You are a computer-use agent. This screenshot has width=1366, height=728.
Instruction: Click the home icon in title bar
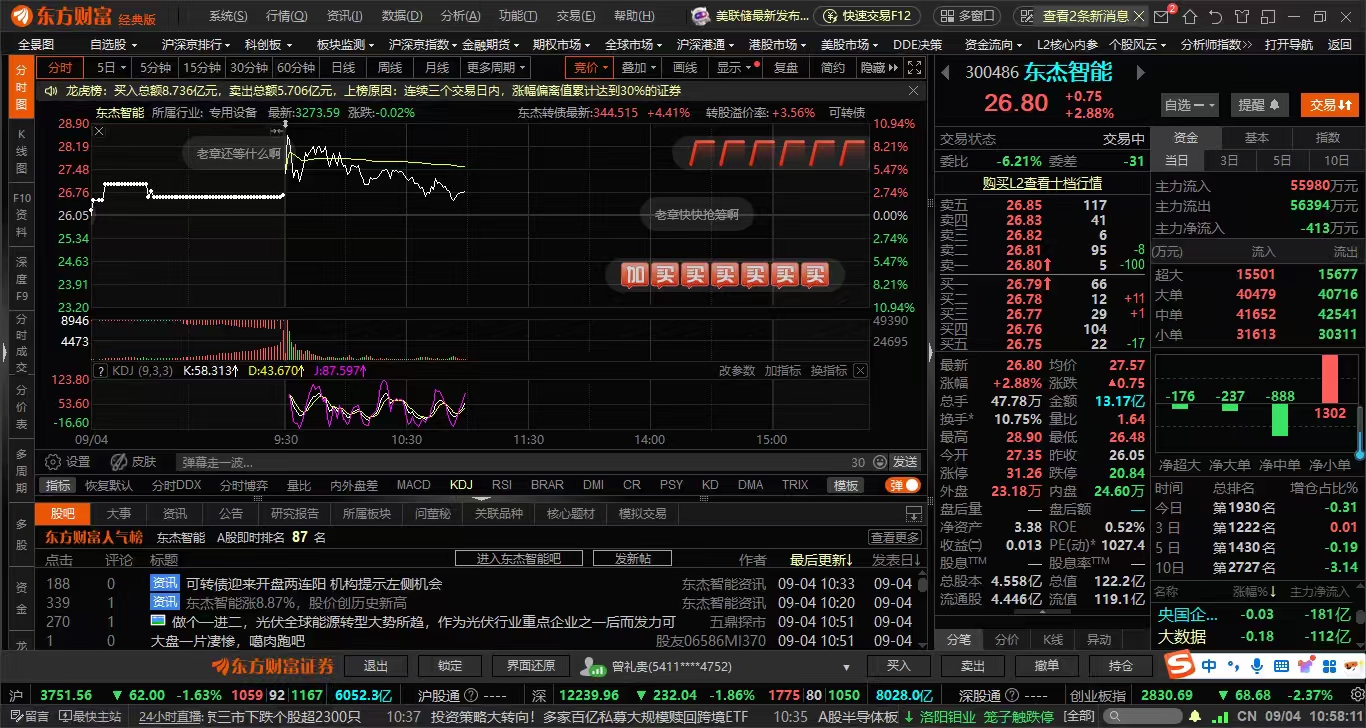pos(1189,16)
